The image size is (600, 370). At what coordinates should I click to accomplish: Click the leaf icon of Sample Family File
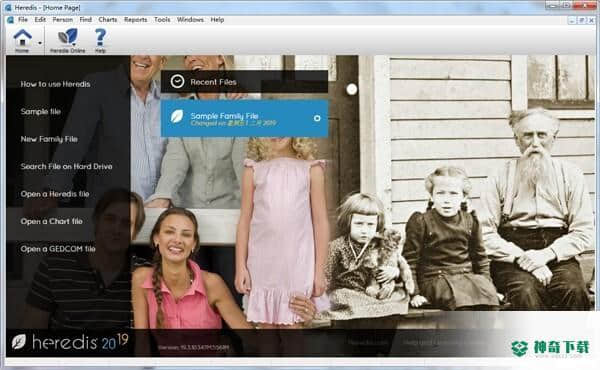tap(177, 116)
